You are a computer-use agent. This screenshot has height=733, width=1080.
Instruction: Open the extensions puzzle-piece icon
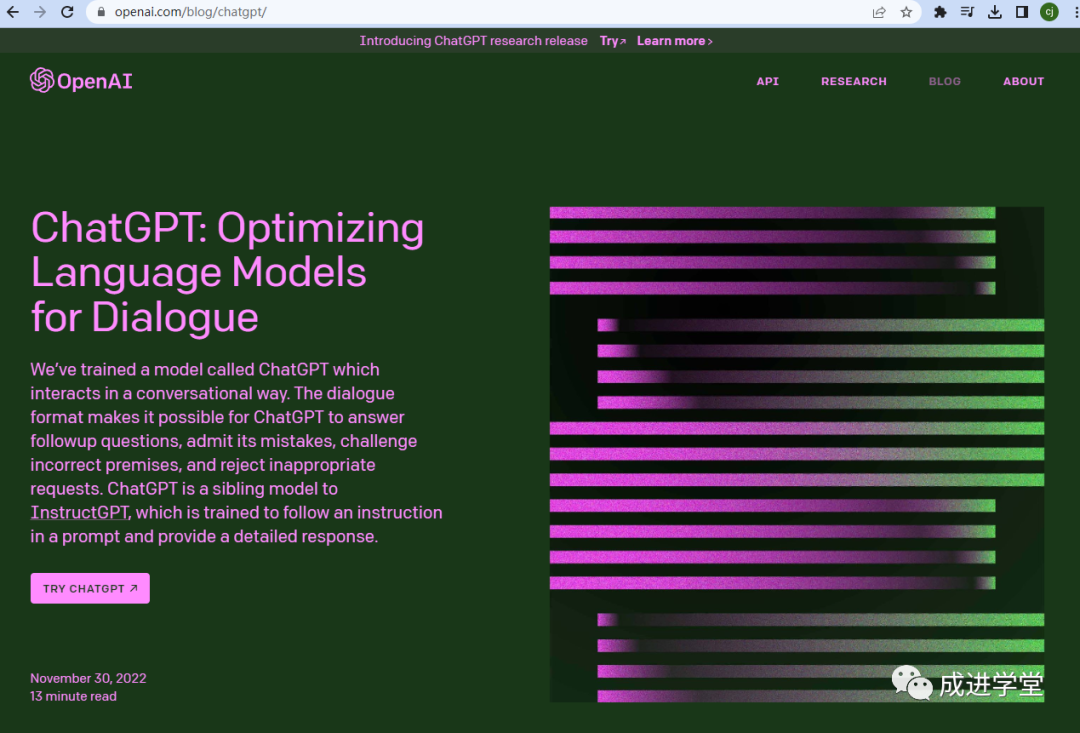click(940, 12)
